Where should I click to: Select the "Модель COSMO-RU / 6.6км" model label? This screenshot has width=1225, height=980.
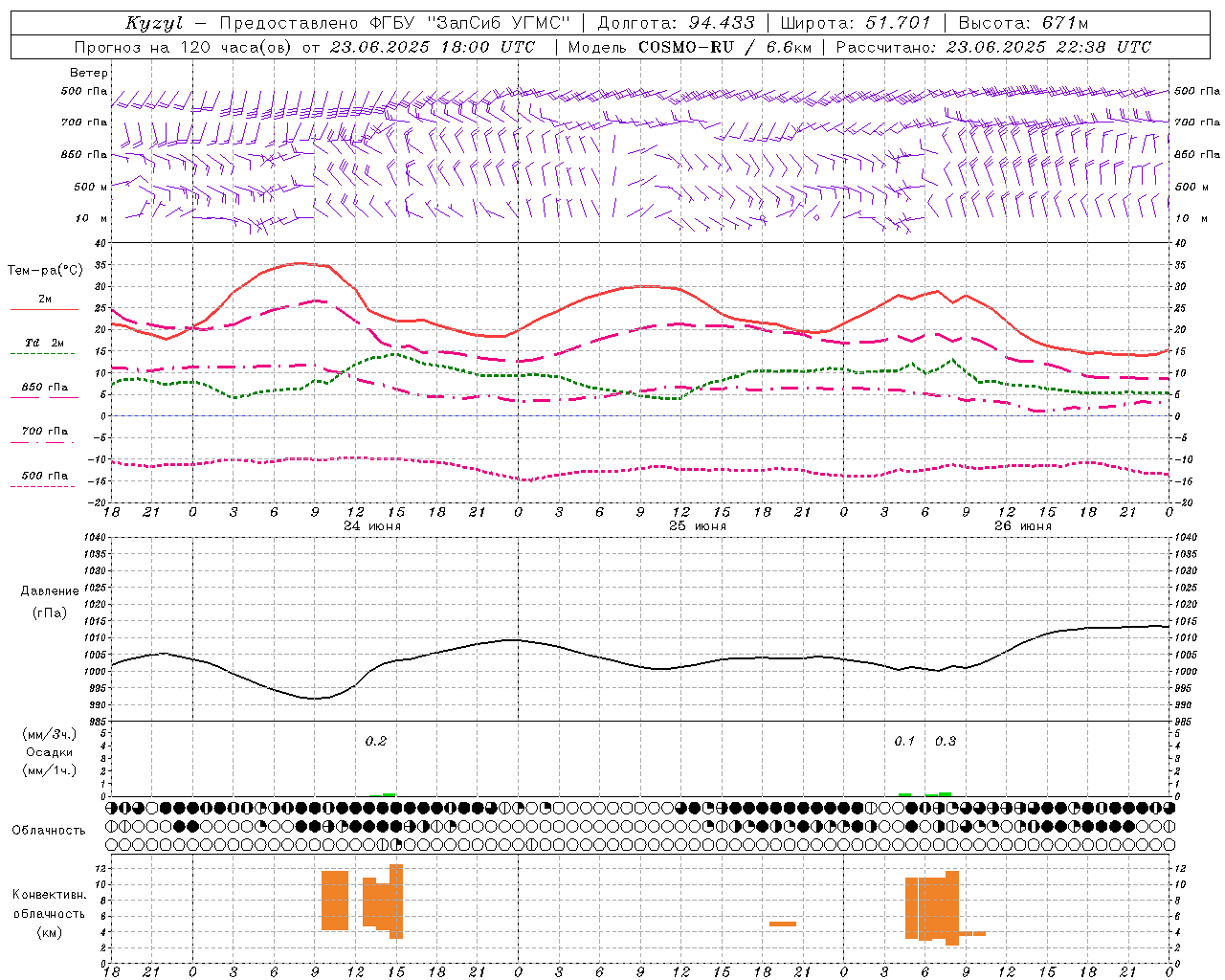(x=690, y=47)
